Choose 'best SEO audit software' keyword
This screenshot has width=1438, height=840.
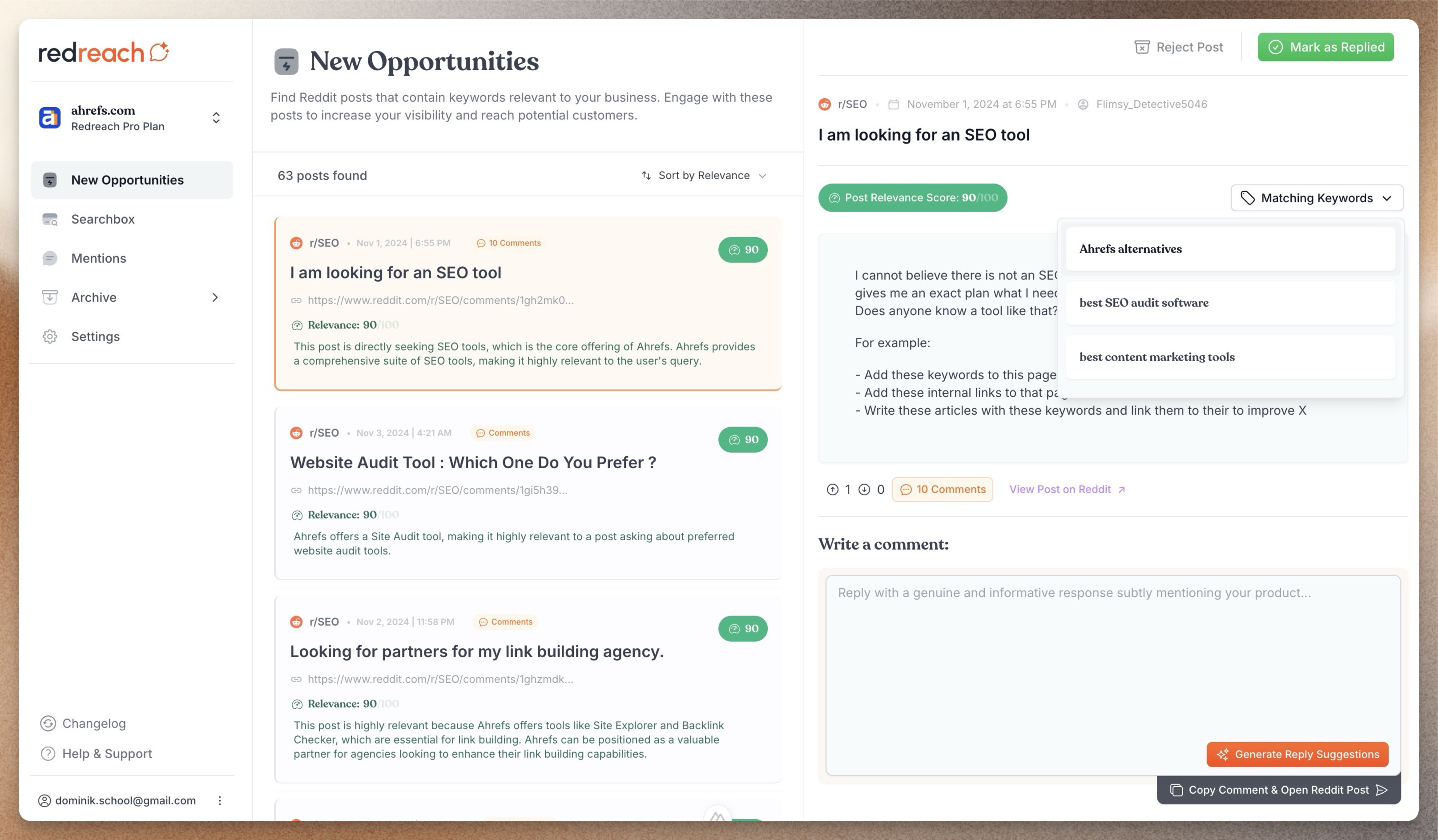(1230, 303)
